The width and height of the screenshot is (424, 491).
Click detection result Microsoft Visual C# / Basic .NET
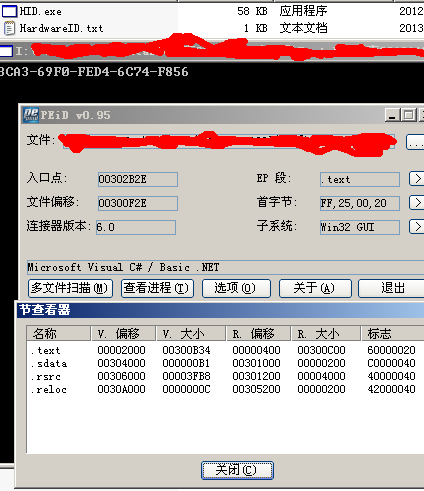[x=226, y=267]
